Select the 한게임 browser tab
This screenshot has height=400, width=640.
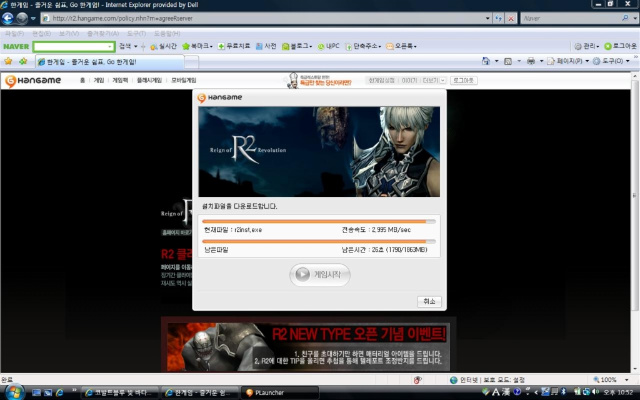click(x=109, y=62)
